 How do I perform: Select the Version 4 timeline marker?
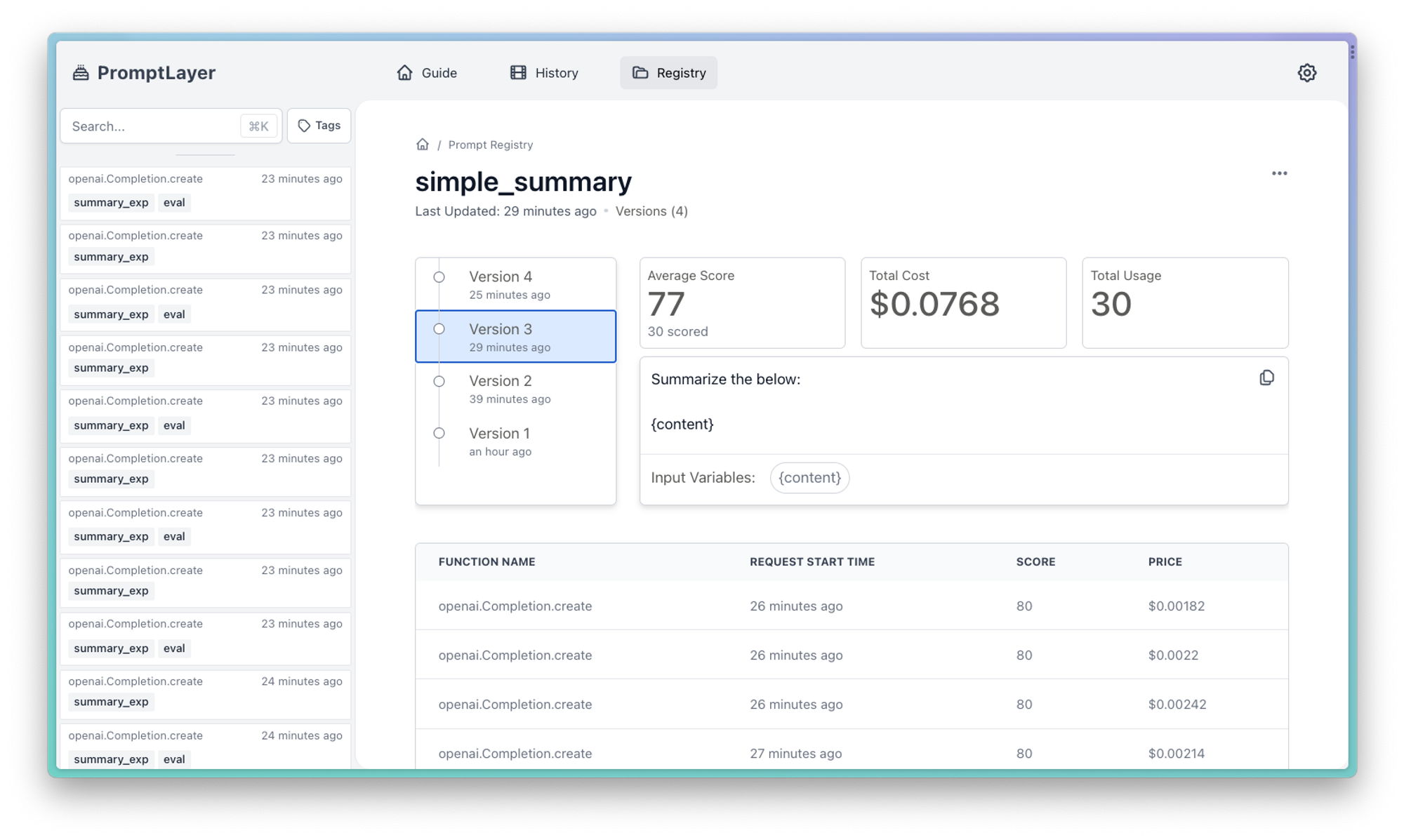[x=439, y=277]
